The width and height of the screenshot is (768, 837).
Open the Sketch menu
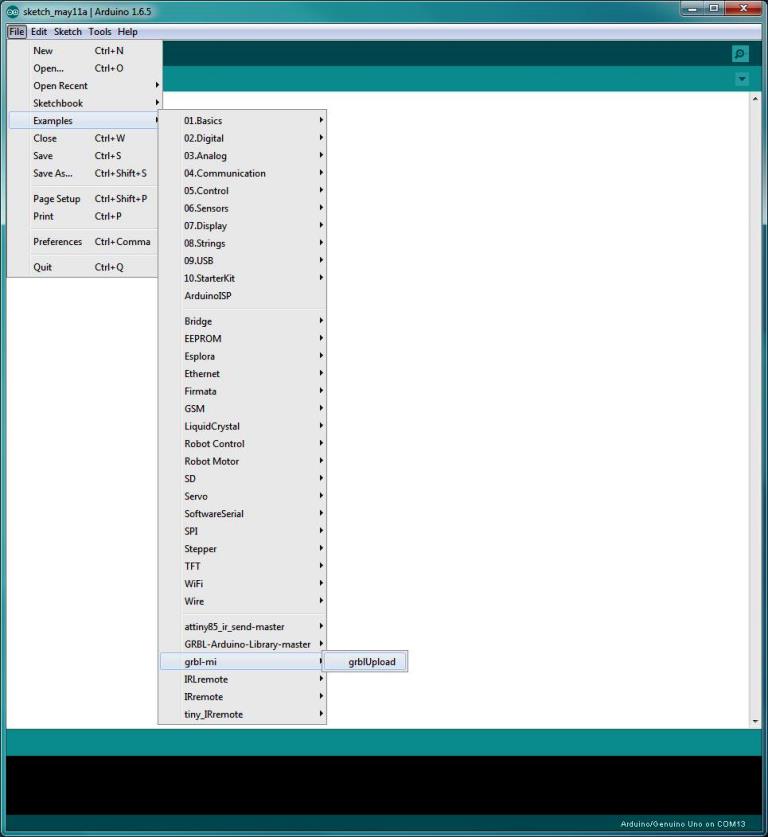click(x=68, y=31)
